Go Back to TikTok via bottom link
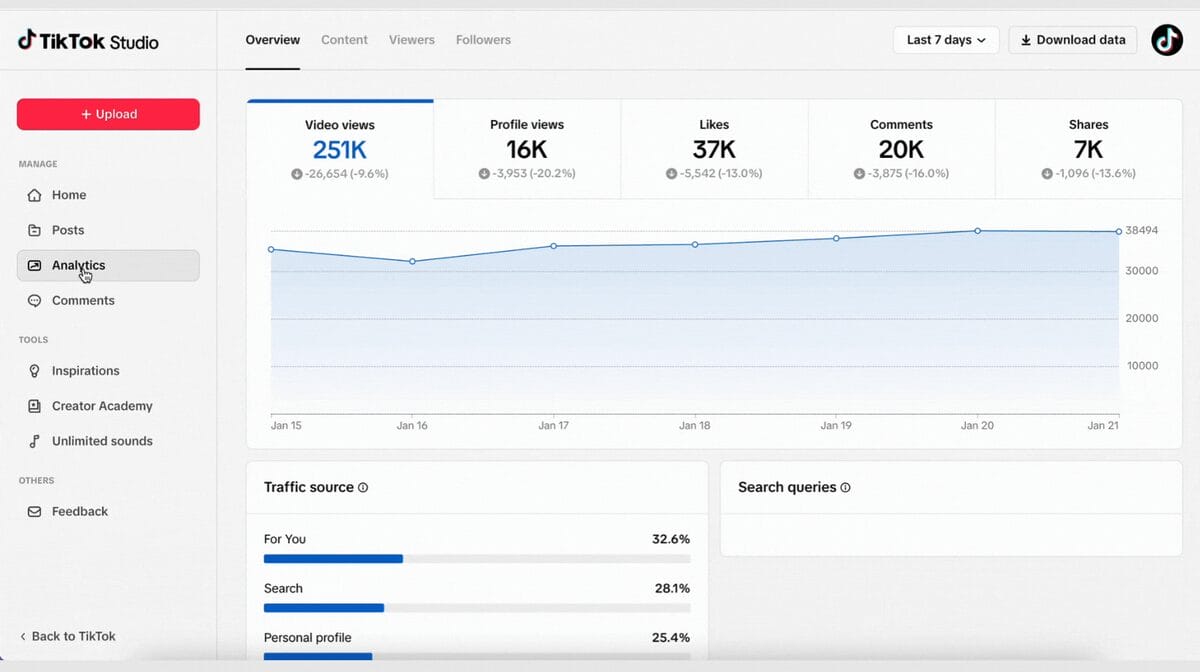 point(66,635)
